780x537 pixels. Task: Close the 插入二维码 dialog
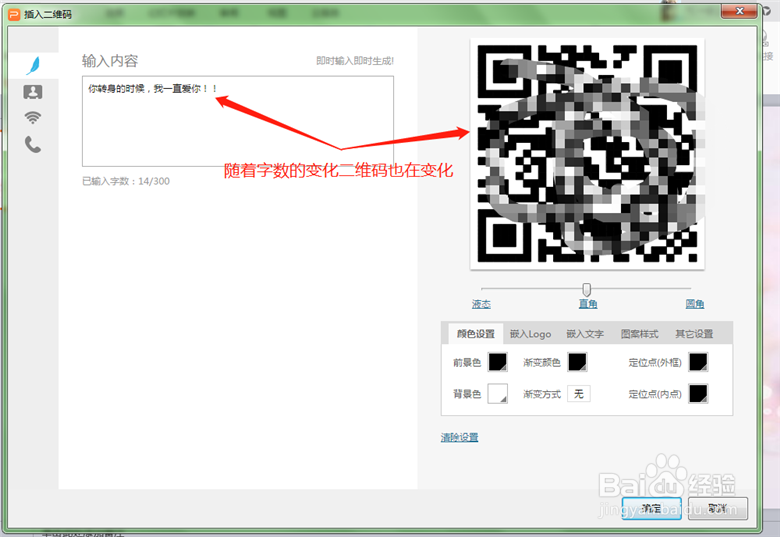point(739,11)
